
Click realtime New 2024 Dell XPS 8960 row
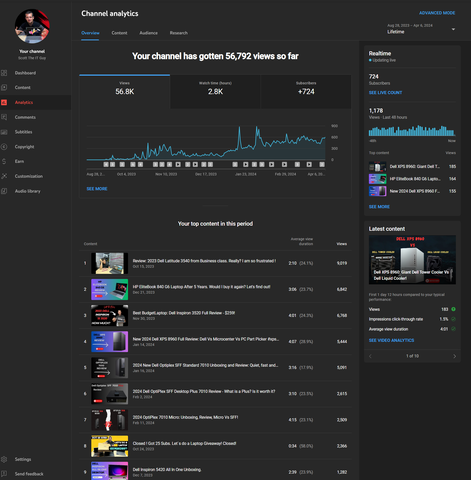(412, 191)
